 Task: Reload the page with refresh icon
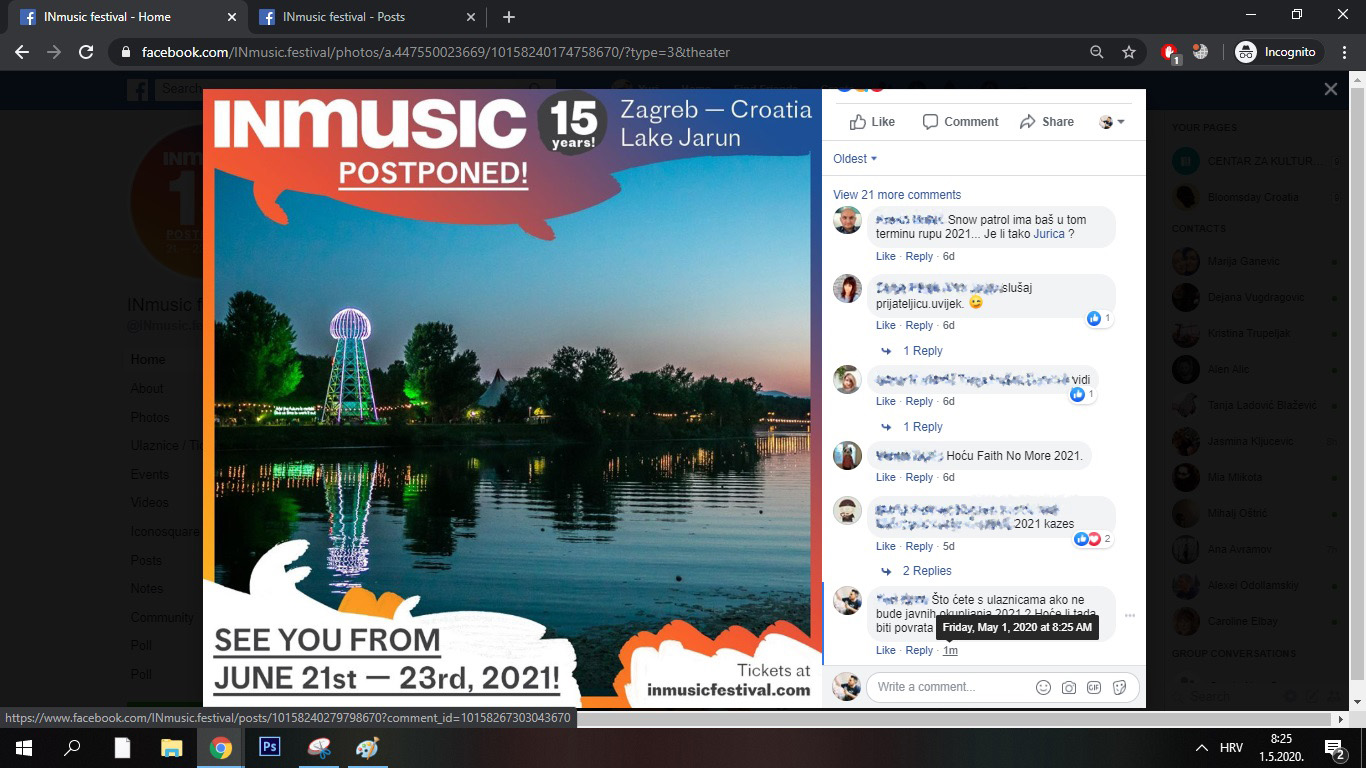tap(86, 52)
